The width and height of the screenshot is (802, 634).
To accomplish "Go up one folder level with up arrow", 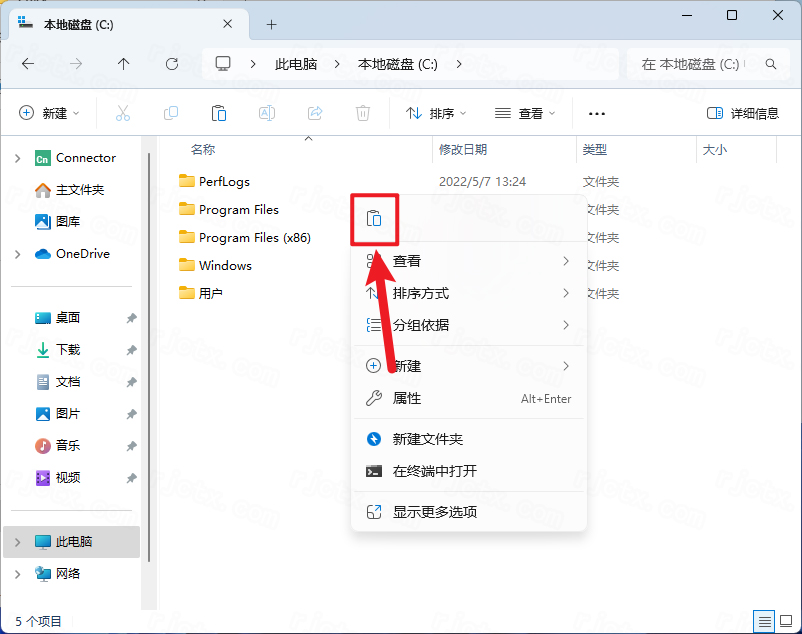I will click(124, 63).
